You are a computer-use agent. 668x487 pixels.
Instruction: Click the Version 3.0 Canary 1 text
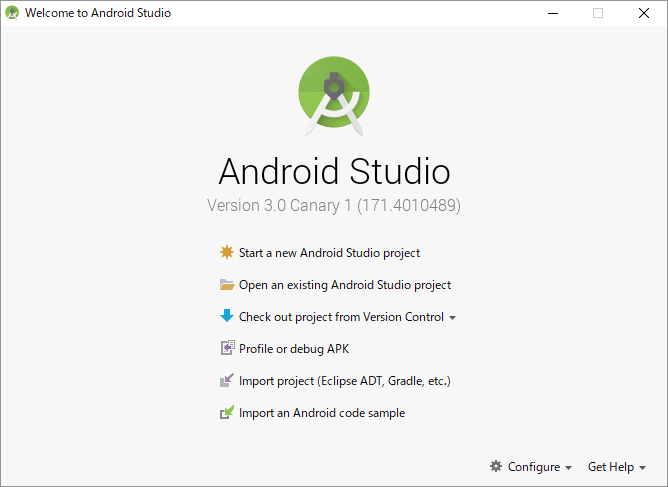(333, 205)
